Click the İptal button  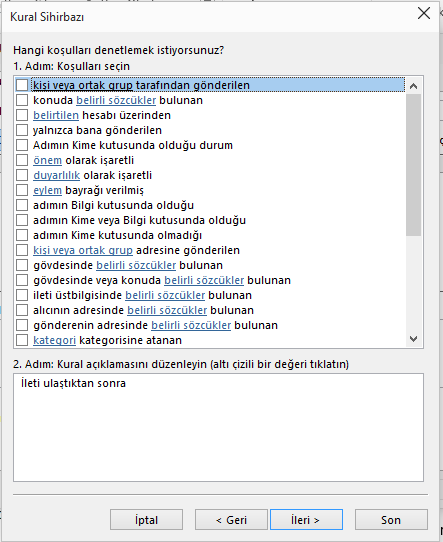[x=147, y=520]
